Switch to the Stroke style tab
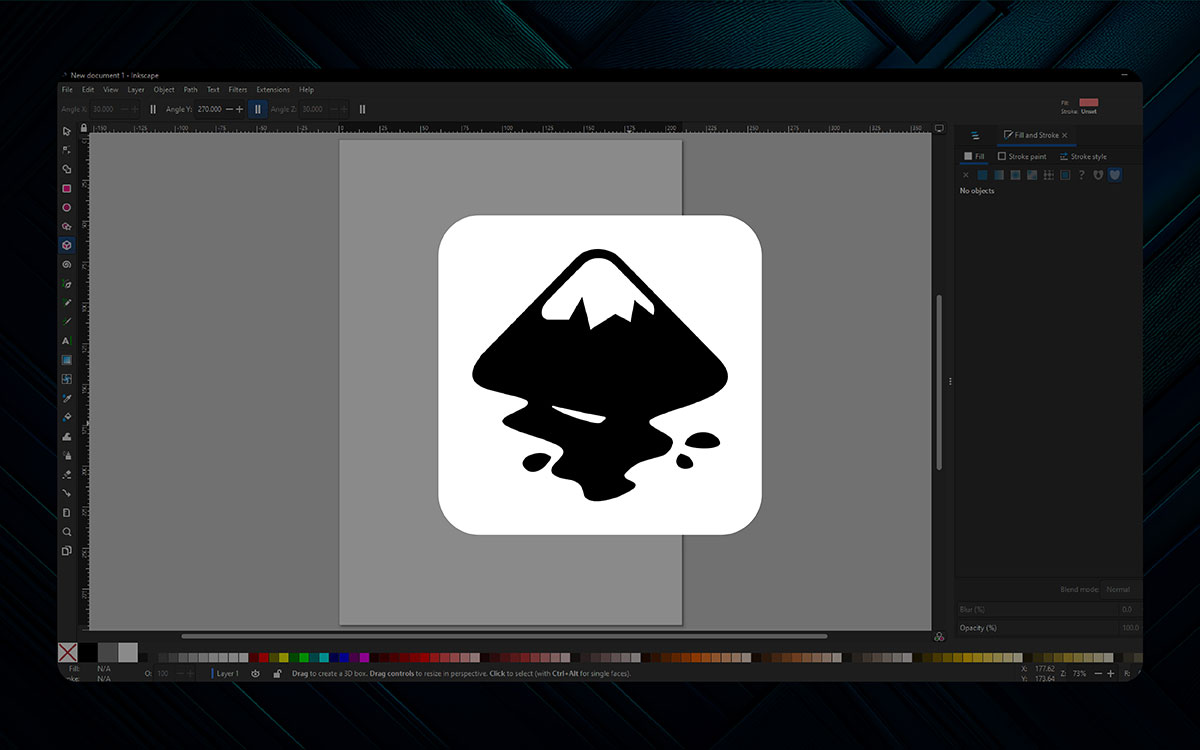Screen dimensions: 1200x750 coord(1083,156)
